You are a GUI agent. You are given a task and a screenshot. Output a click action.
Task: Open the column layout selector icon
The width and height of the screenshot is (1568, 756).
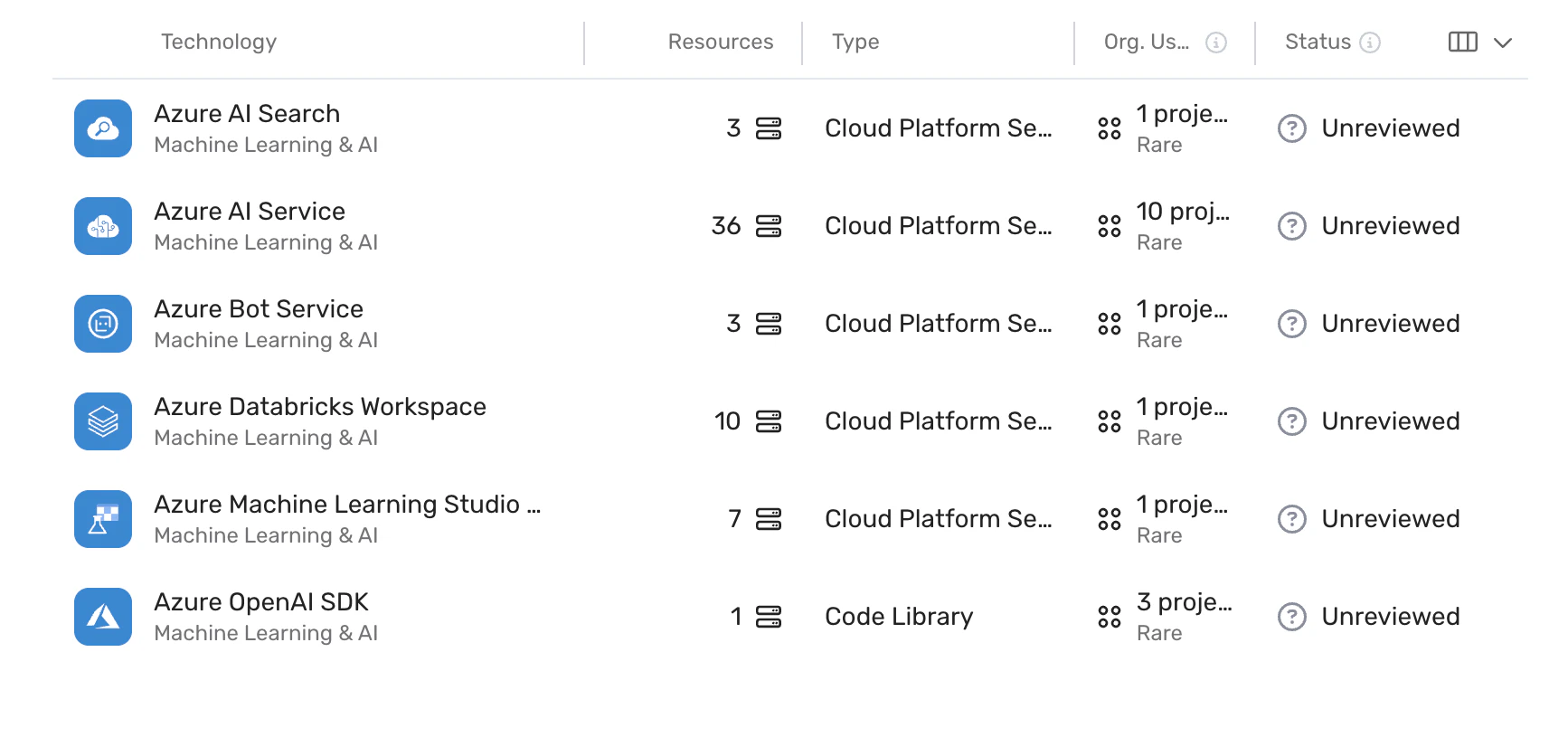(1463, 43)
